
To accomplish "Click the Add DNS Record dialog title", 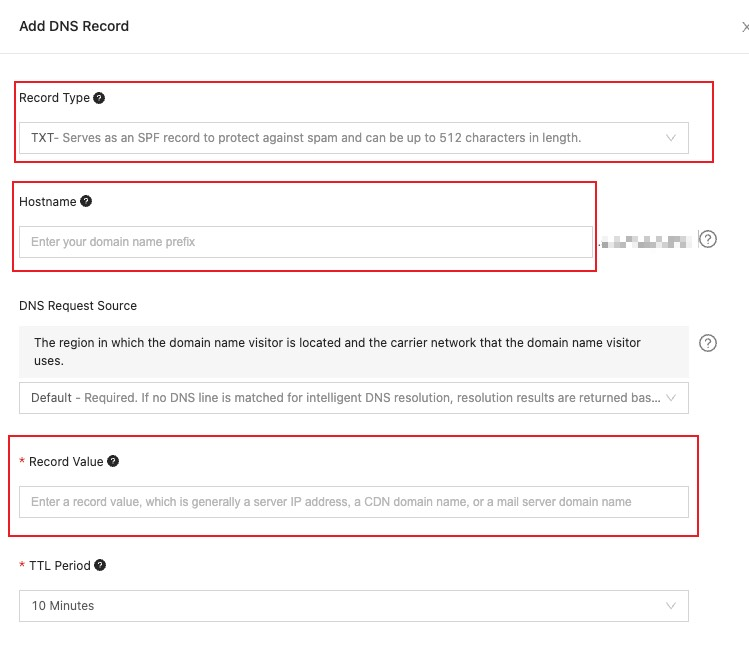I will [x=74, y=26].
